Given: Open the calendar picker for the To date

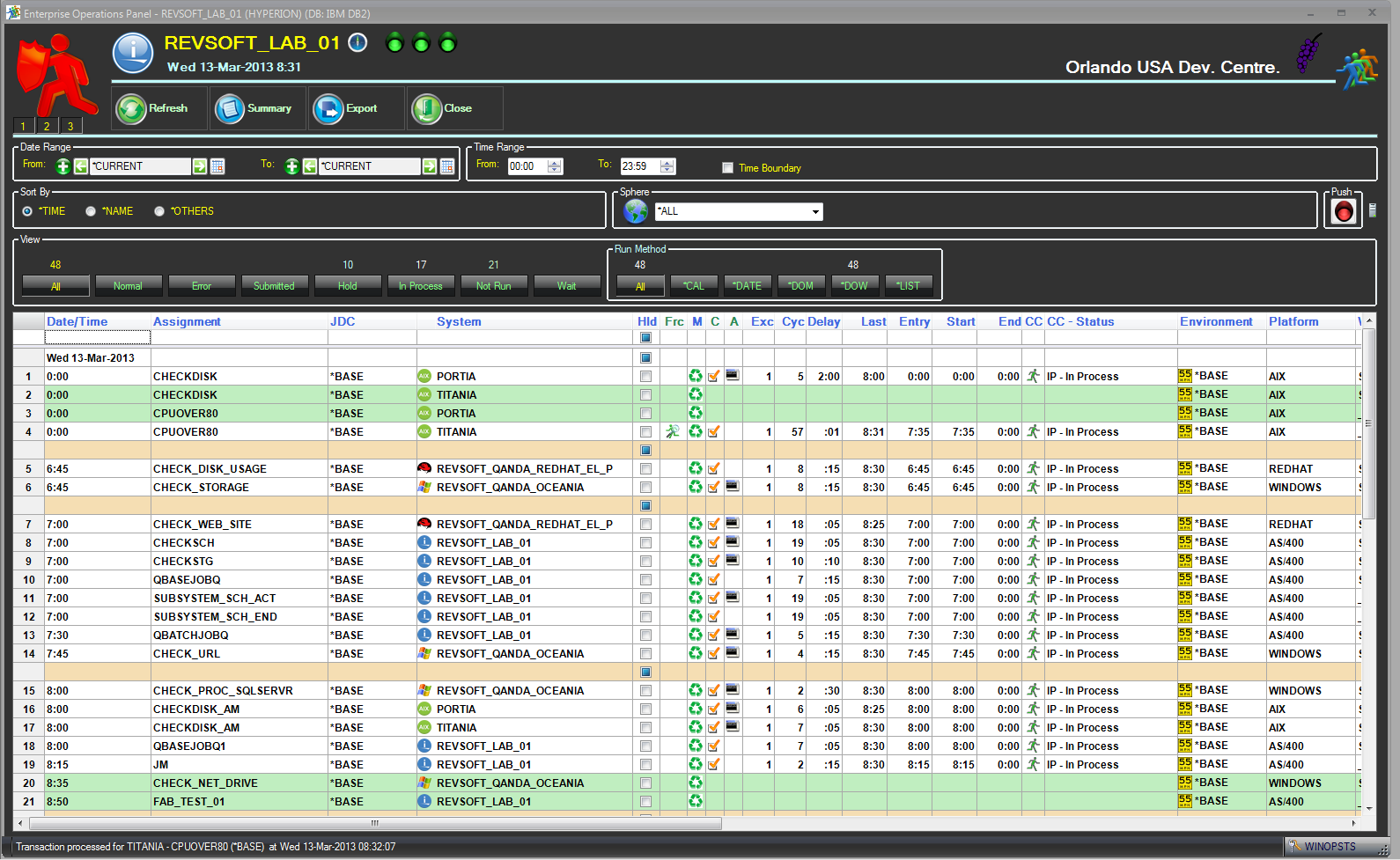Looking at the screenshot, I should coord(447,166).
